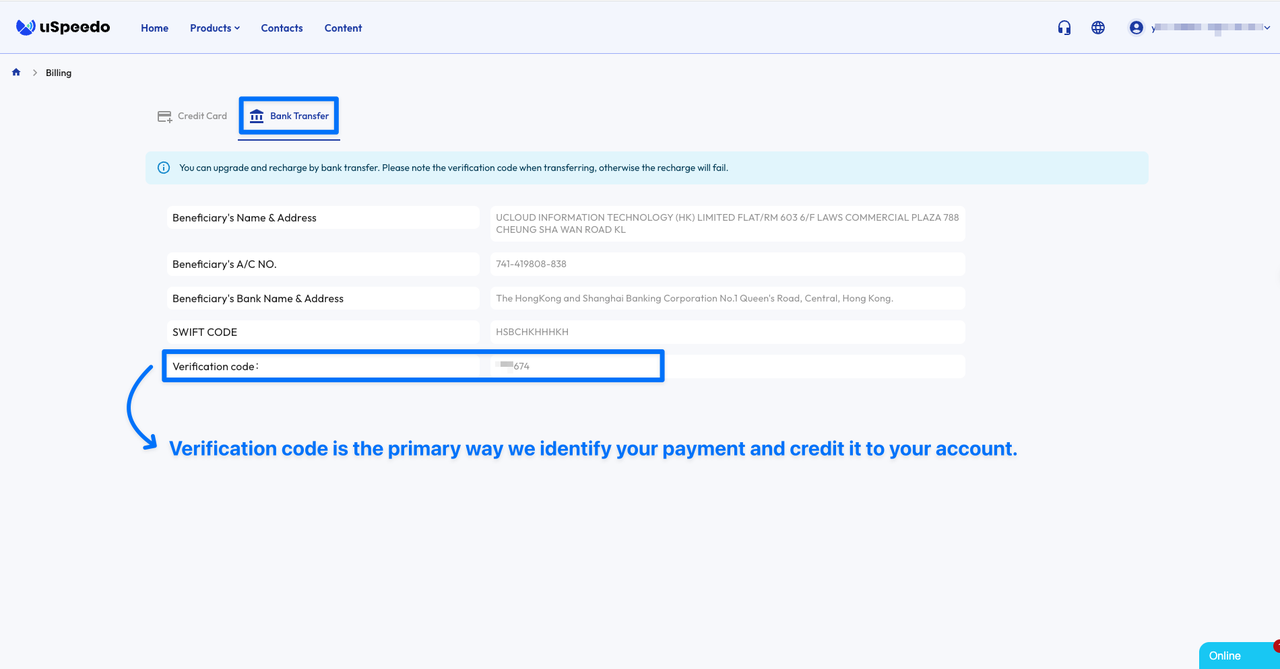Click the uSpeedo logo
1280x669 pixels.
[62, 27]
